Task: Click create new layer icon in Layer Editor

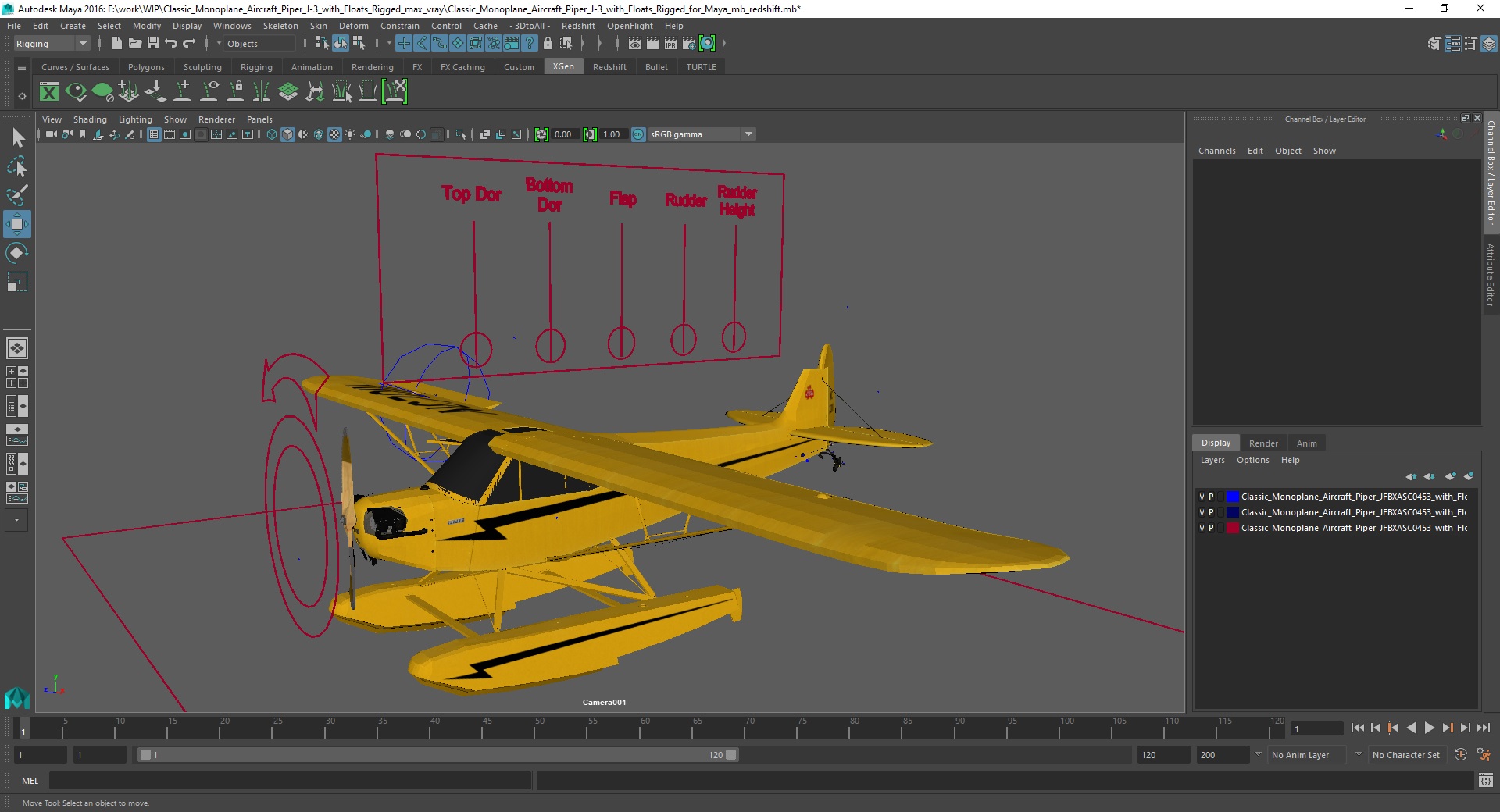Action: click(1451, 476)
